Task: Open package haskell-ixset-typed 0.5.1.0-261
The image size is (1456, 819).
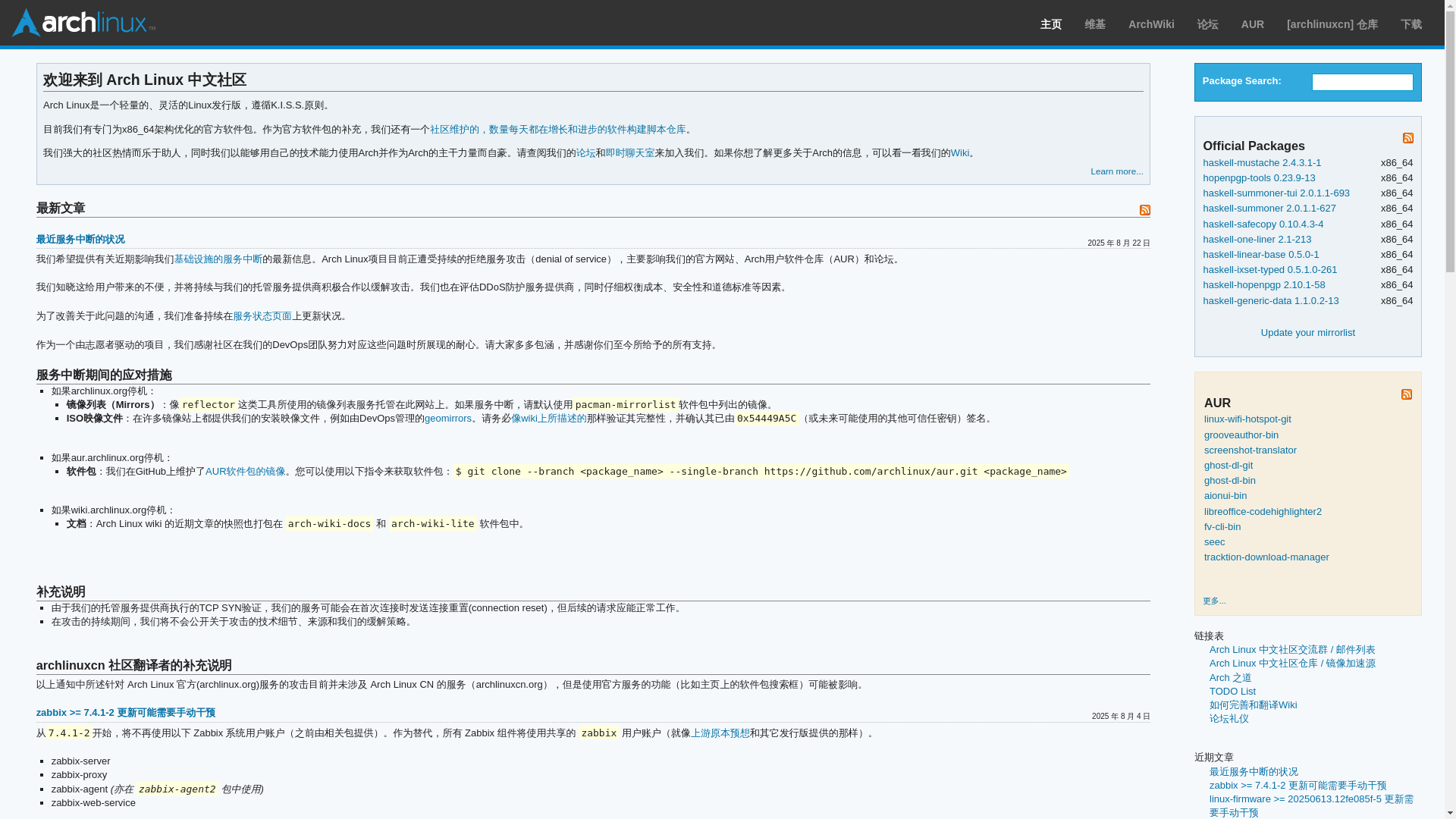Action: [x=1269, y=270]
